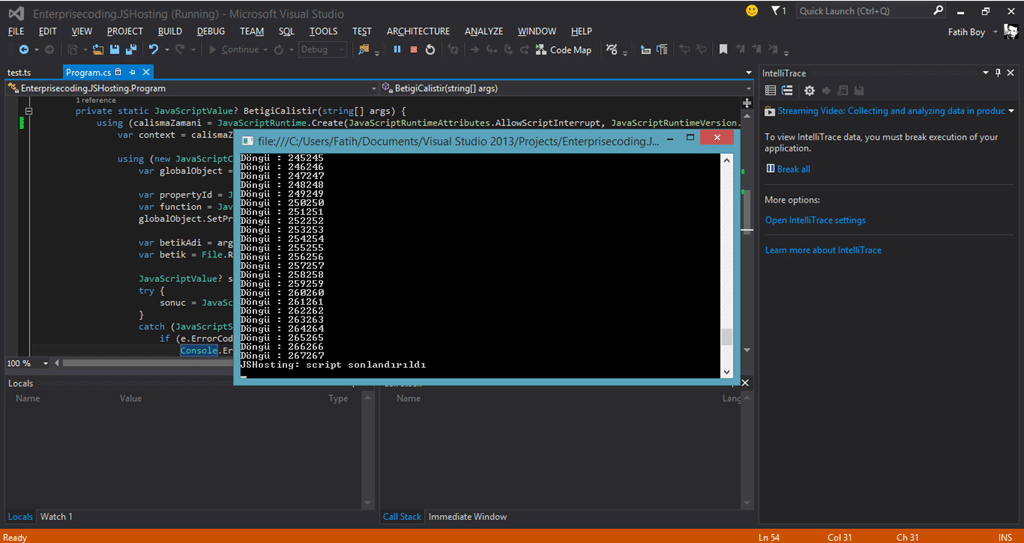
Task: Click the Break all link
Action: (793, 169)
